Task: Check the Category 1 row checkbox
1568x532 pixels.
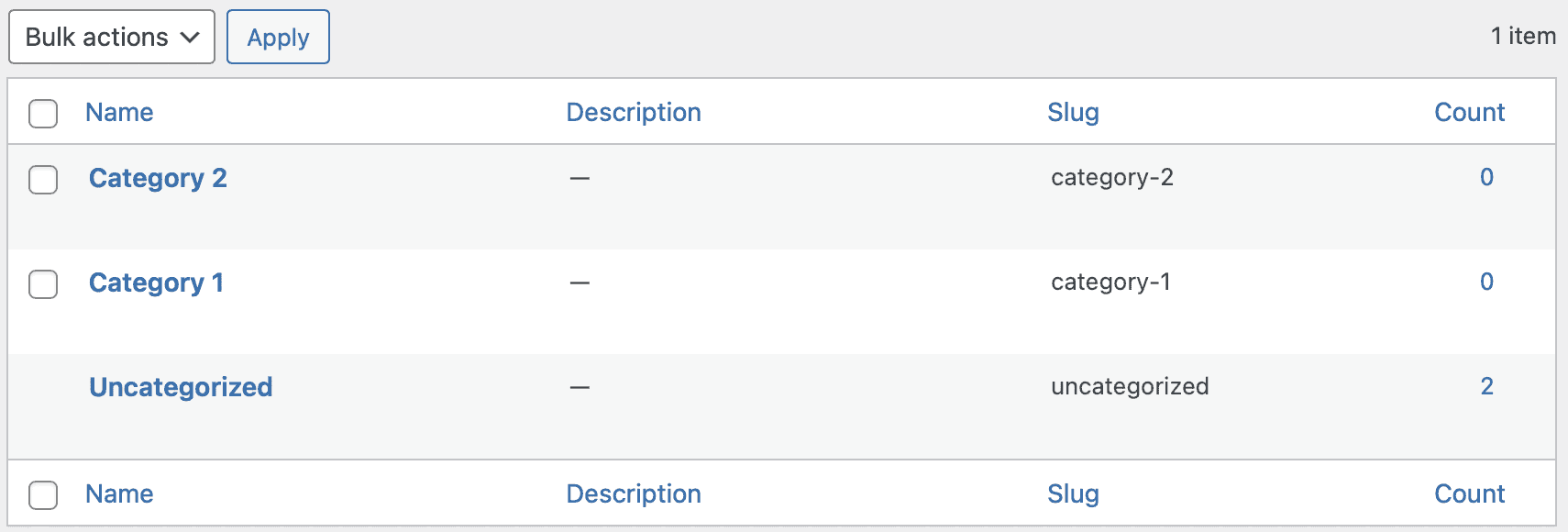Action: coord(43,284)
